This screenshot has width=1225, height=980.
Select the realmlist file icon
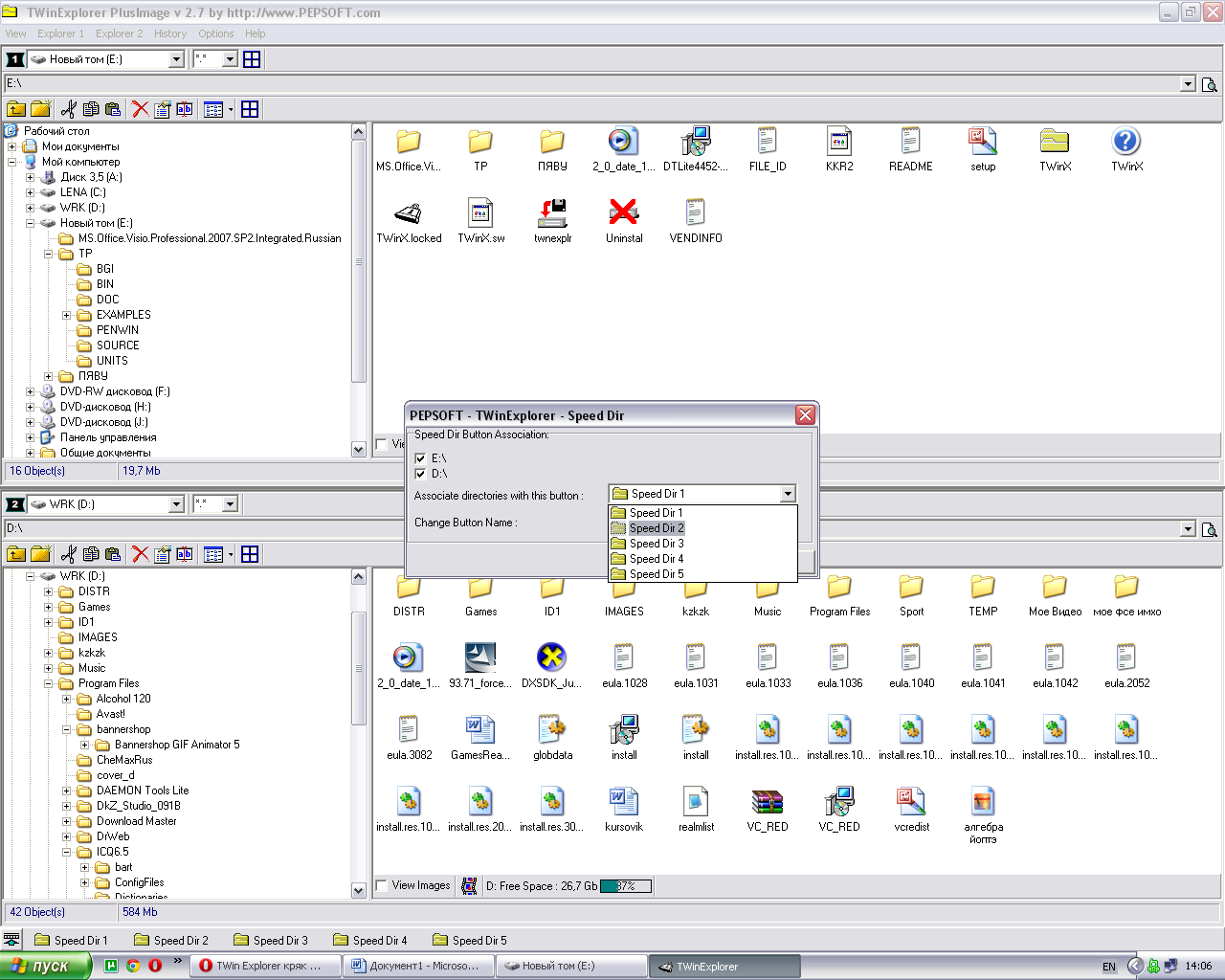[696, 801]
